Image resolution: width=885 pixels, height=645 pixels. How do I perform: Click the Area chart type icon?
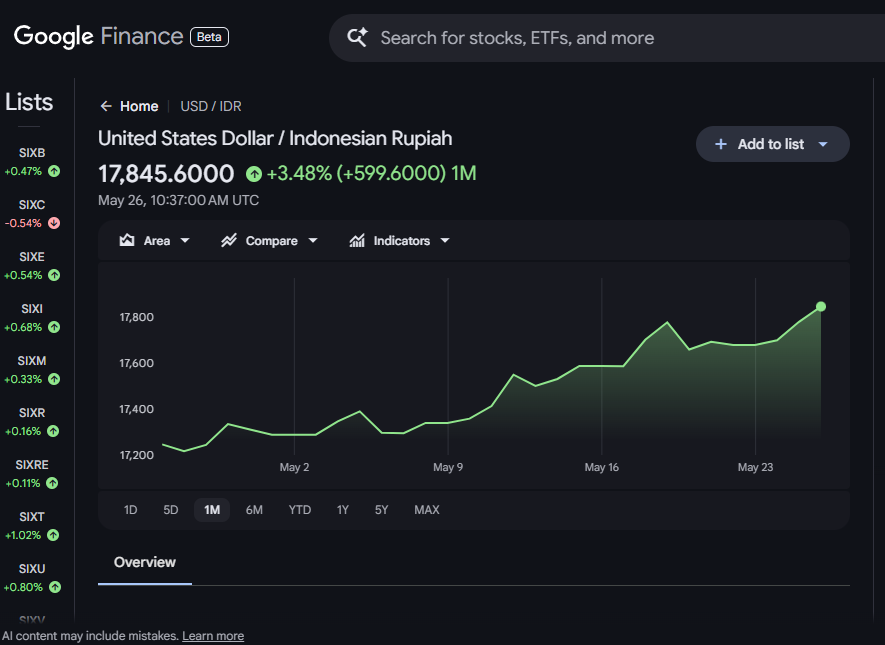point(127,240)
